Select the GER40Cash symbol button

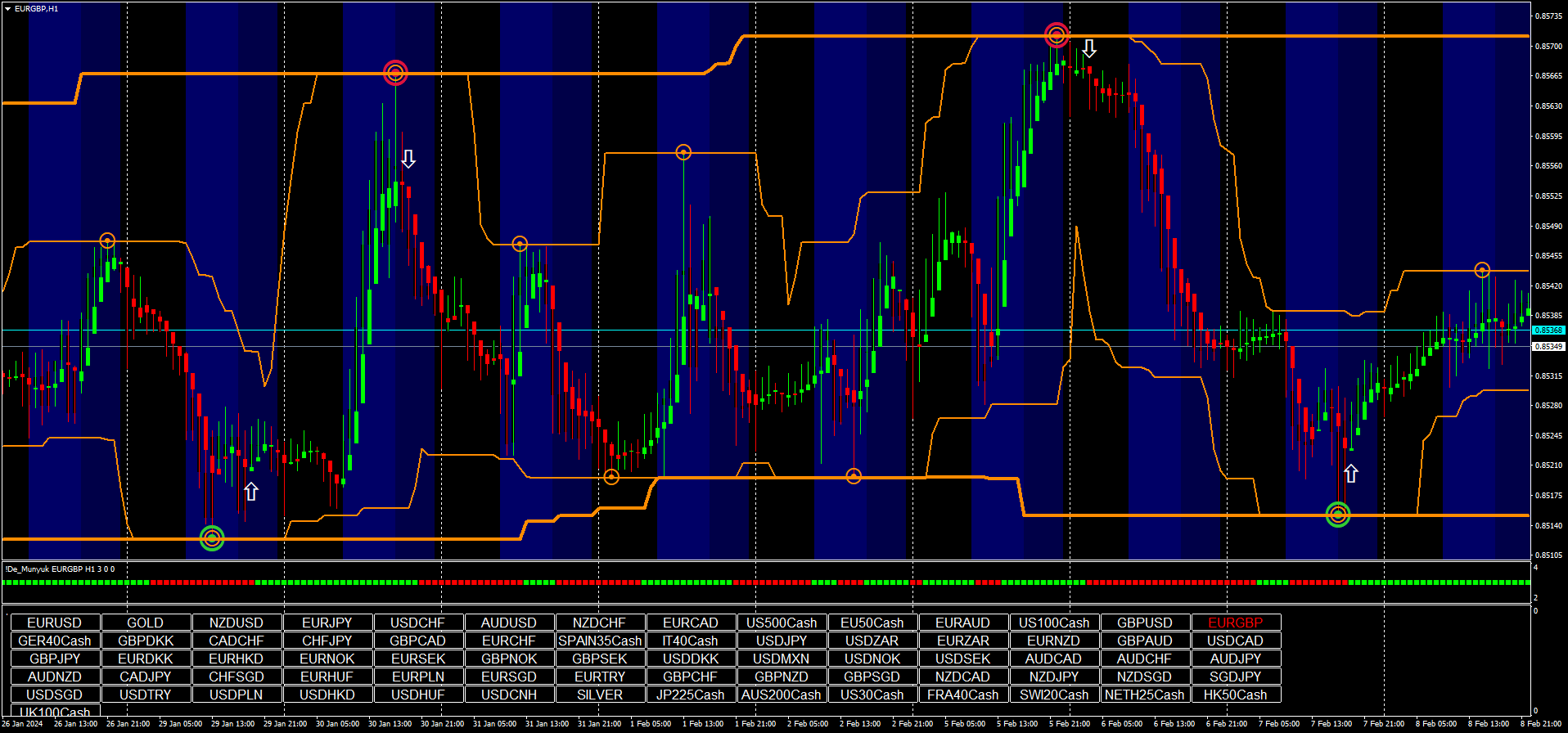[x=55, y=641]
